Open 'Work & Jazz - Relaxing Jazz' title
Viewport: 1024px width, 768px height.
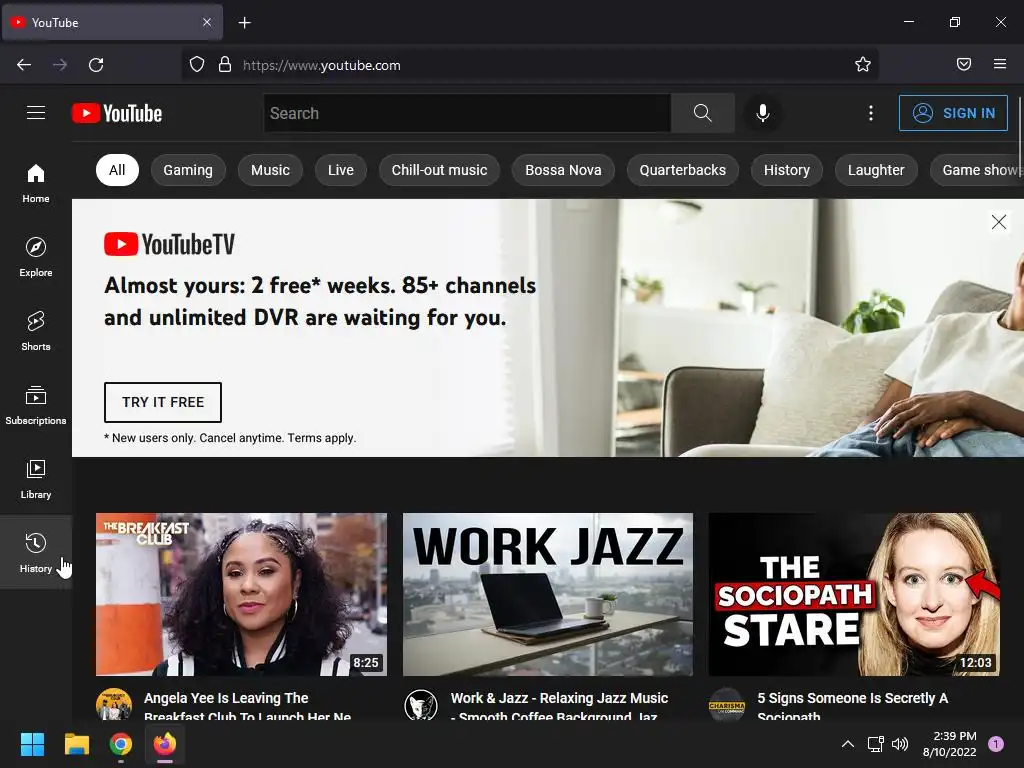tap(560, 707)
